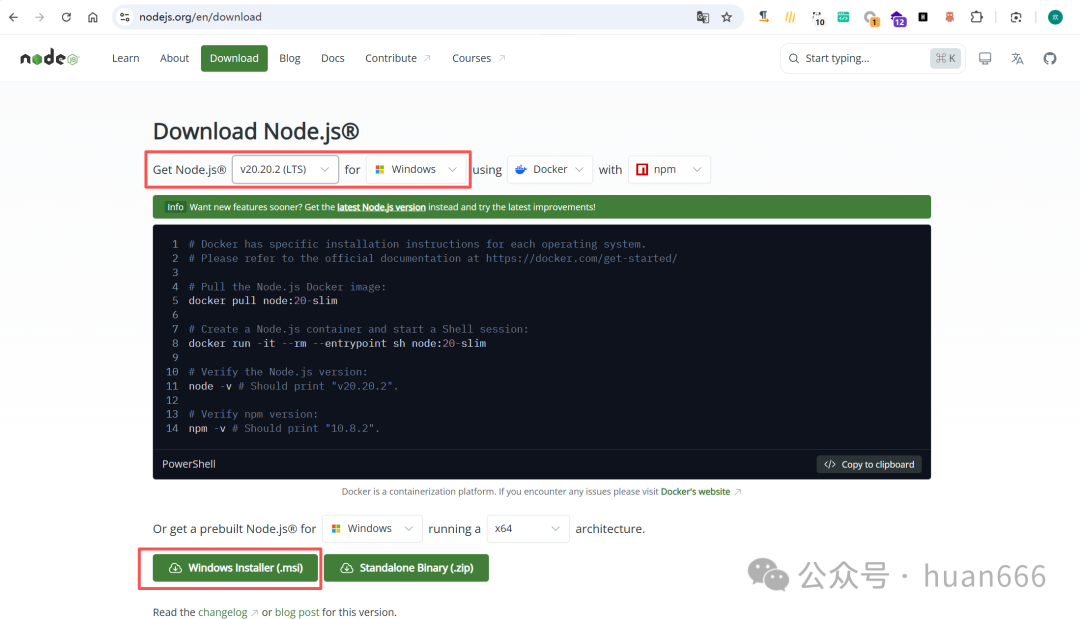Image resolution: width=1080 pixels, height=619 pixels.
Task: Open the Docs navigation item
Action: pos(333,59)
